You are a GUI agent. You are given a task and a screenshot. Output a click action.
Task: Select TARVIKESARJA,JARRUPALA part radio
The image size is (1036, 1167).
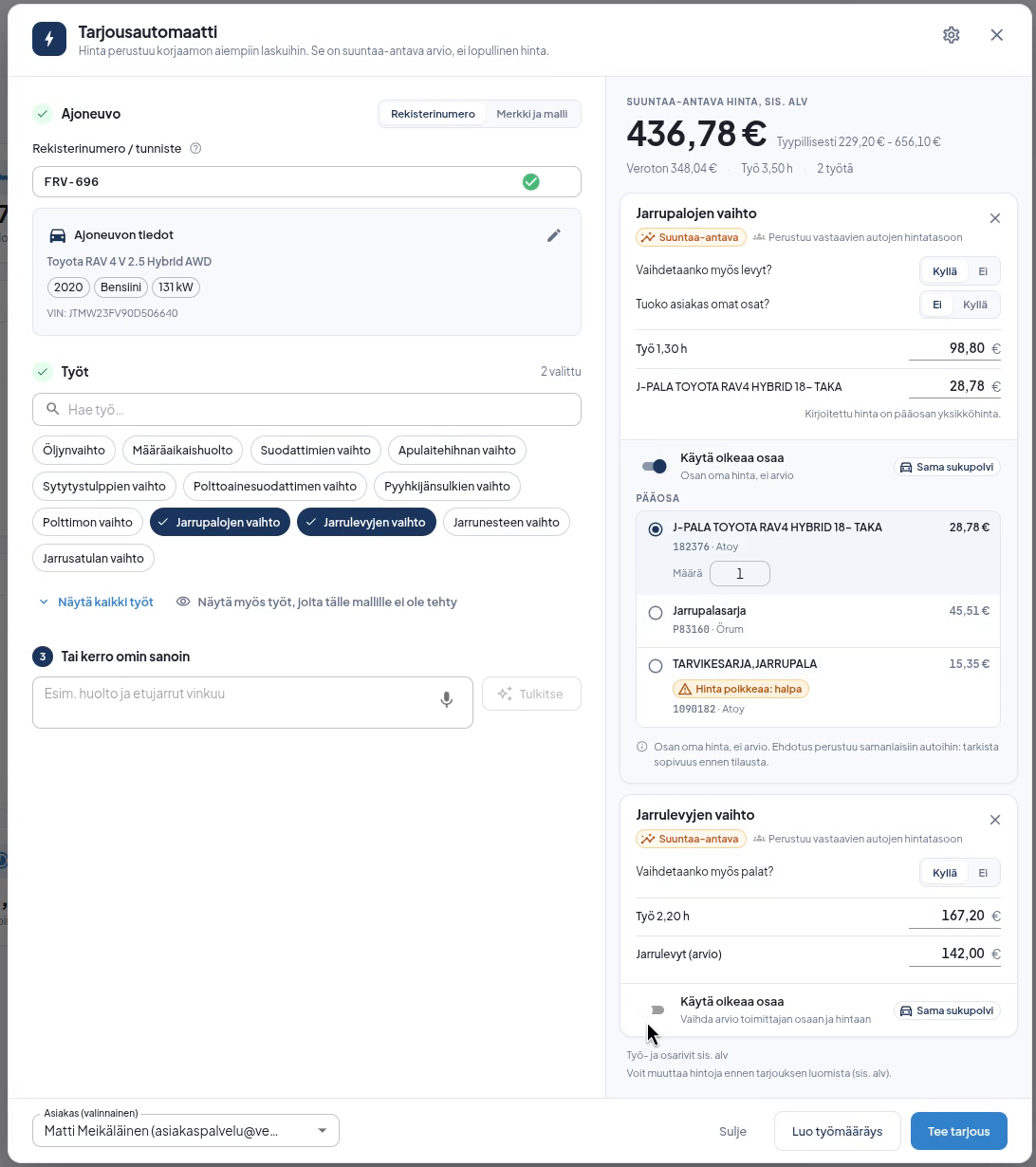point(655,666)
